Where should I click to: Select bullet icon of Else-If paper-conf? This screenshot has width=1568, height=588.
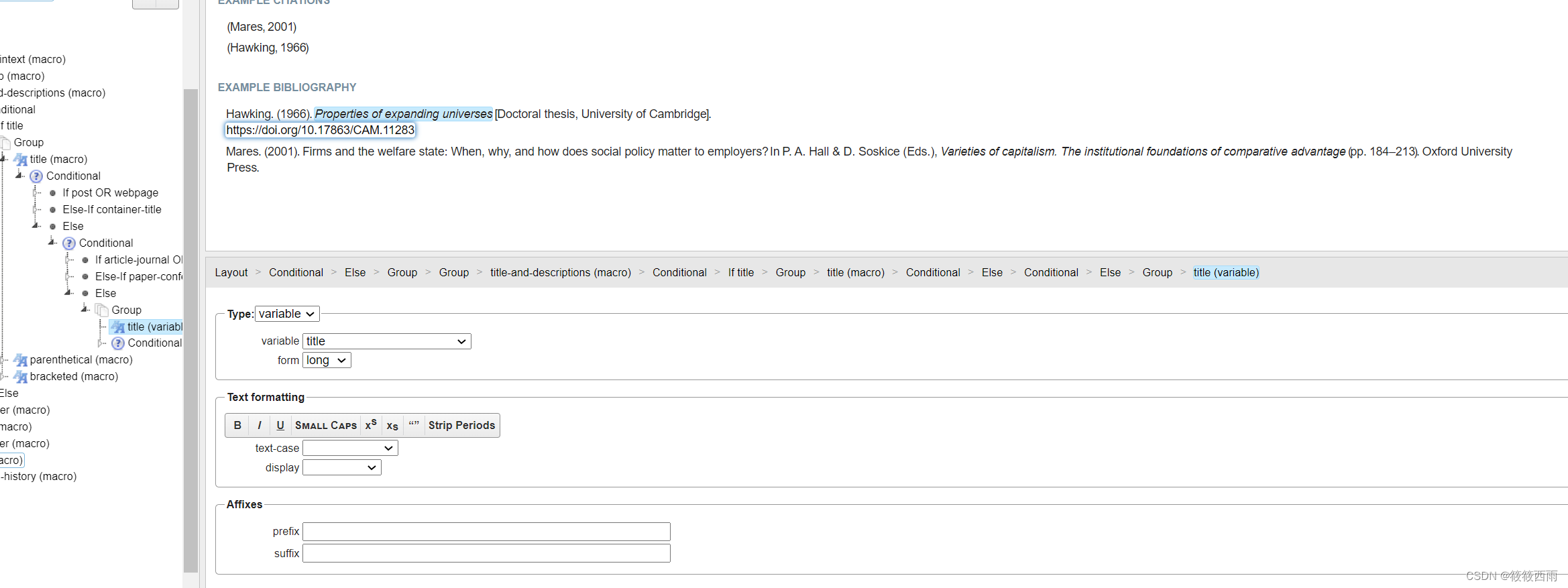85,276
